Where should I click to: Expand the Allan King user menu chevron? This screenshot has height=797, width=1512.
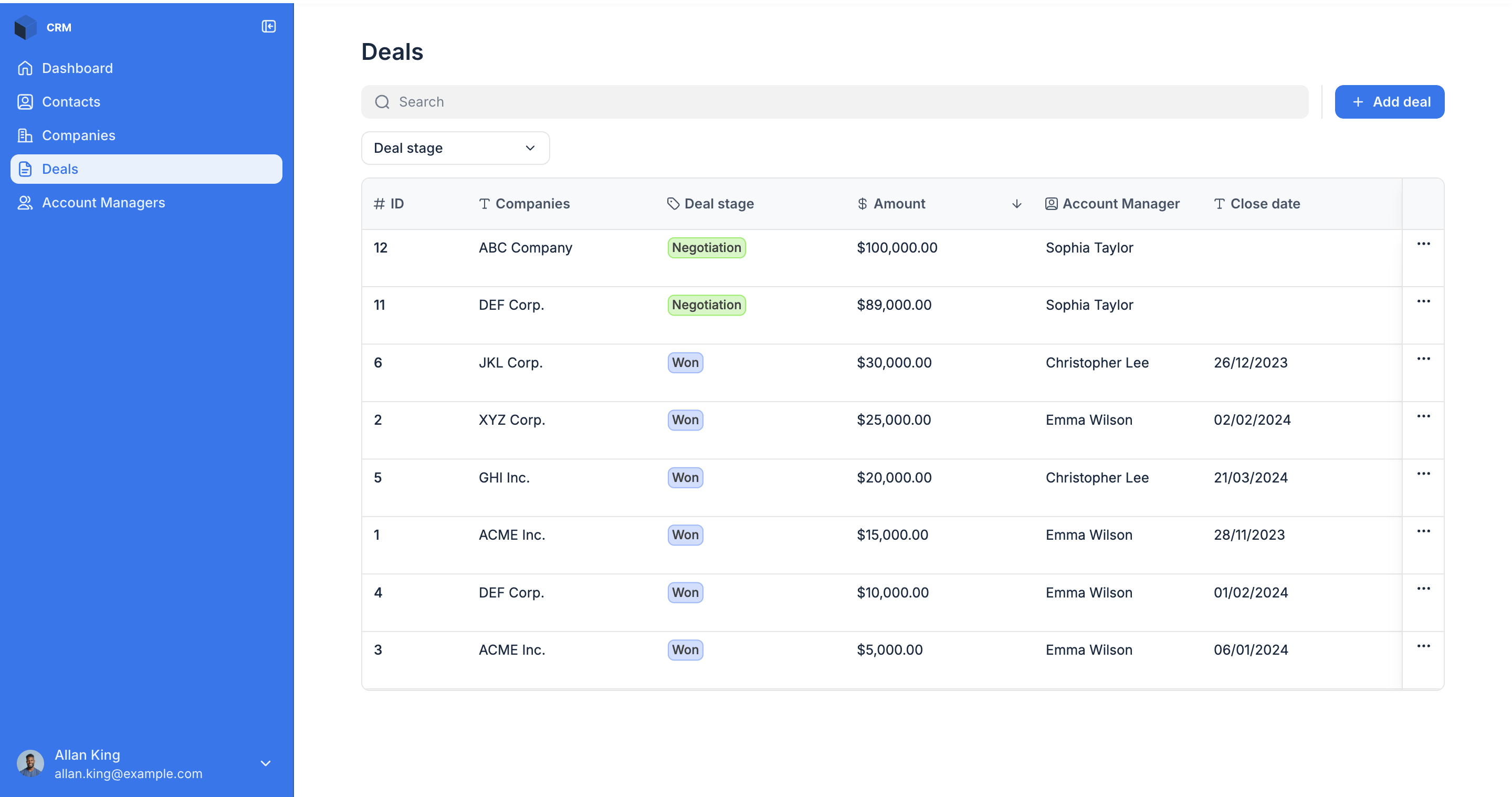pos(265,763)
